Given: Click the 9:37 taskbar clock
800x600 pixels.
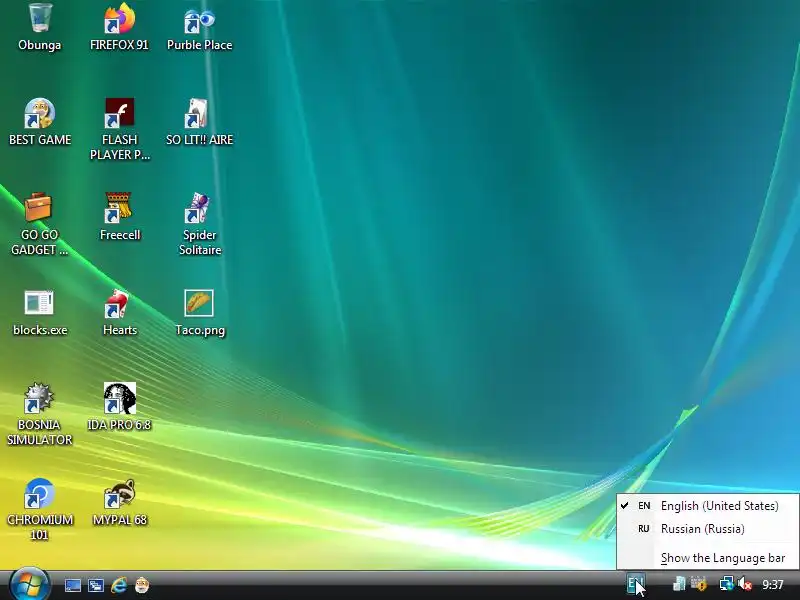Looking at the screenshot, I should click(x=772, y=585).
